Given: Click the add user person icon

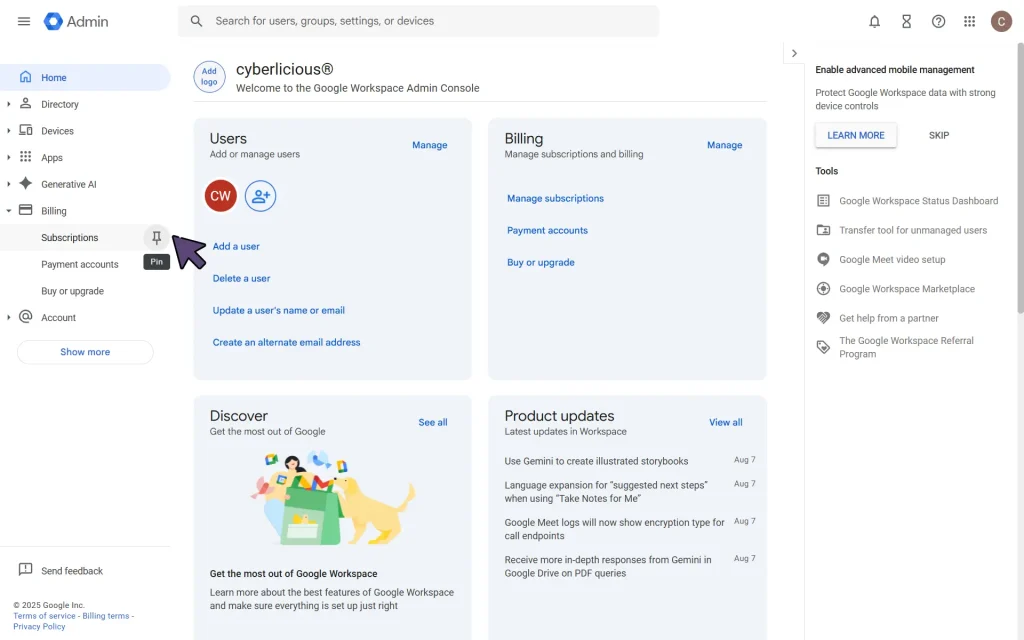Looking at the screenshot, I should point(261,196).
